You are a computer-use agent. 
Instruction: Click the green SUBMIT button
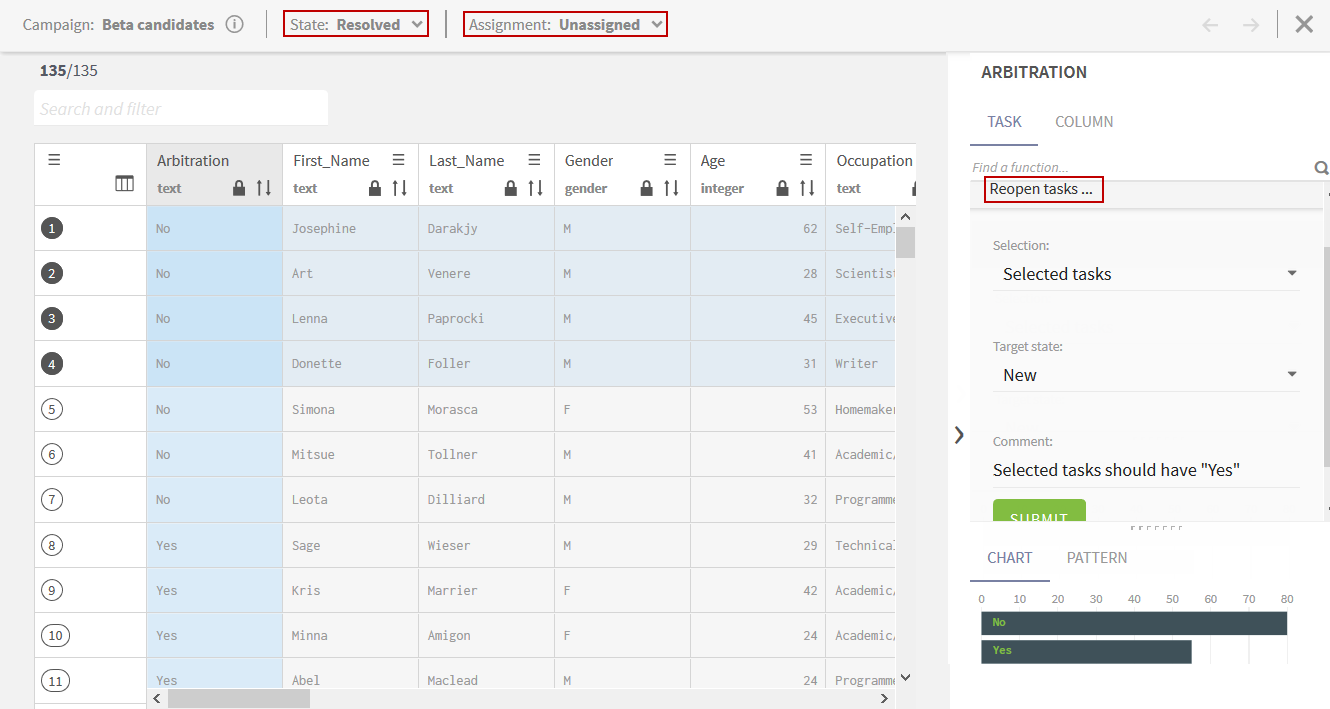1039,512
